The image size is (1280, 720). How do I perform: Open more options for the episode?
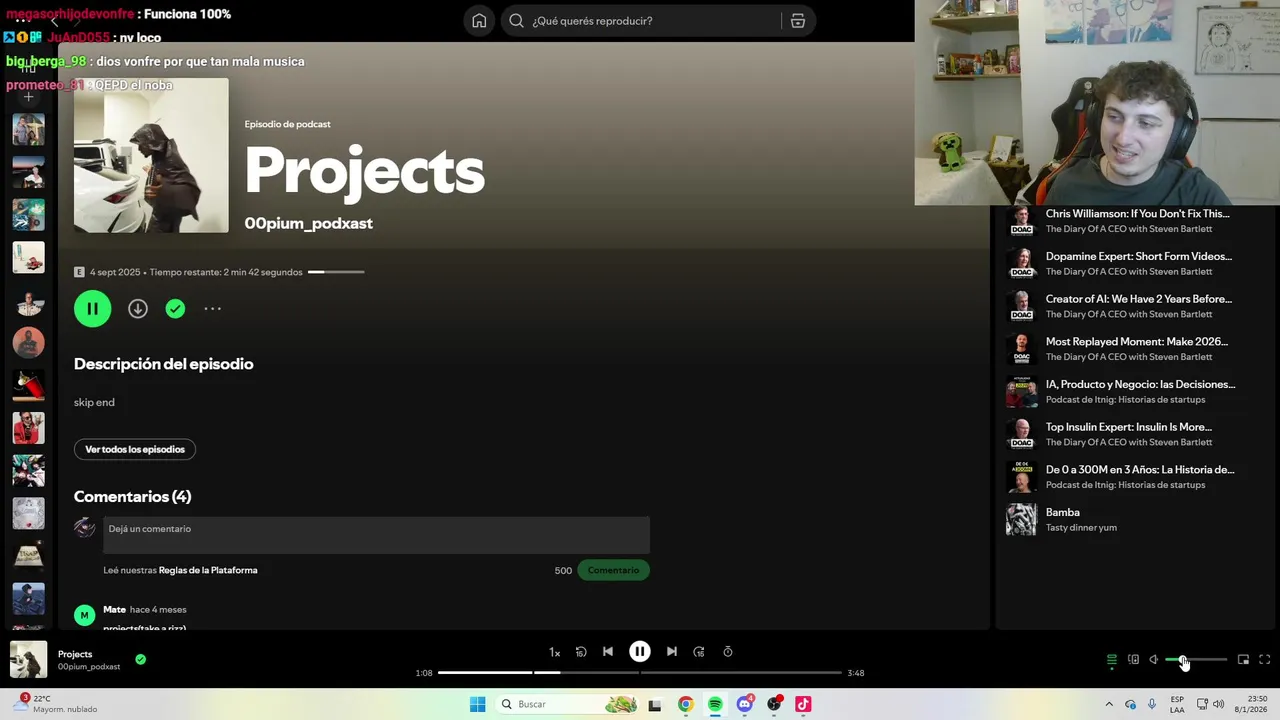click(212, 309)
